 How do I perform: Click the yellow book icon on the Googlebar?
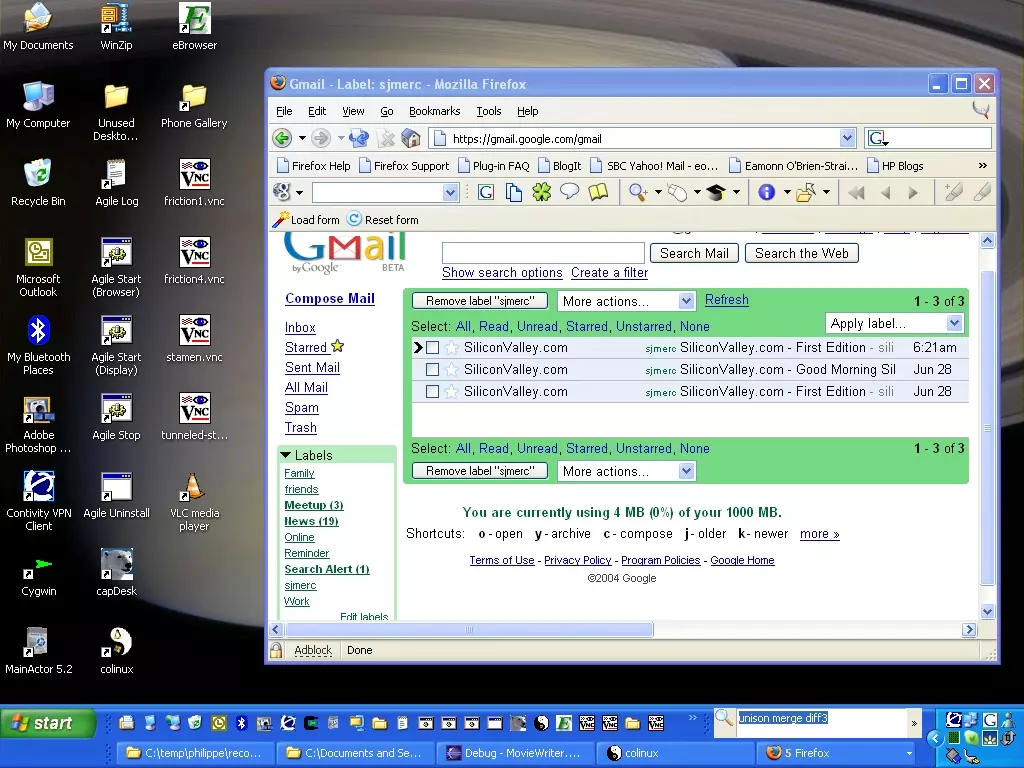(597, 191)
